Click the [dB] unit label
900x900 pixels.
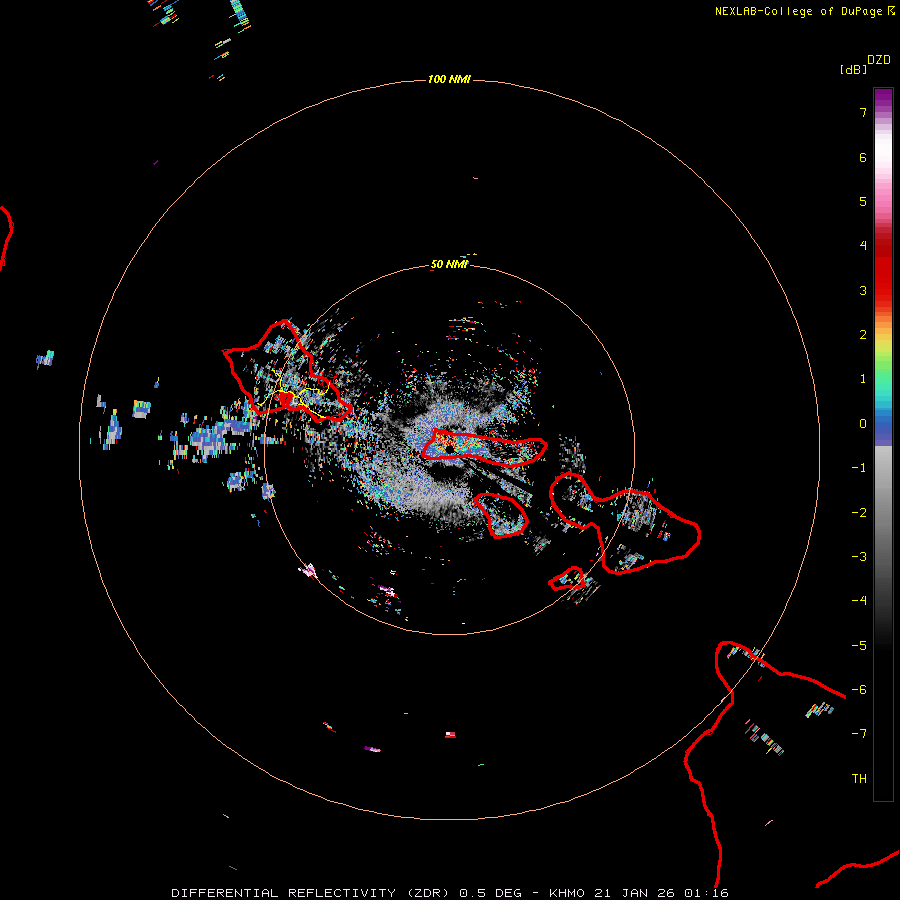(853, 69)
